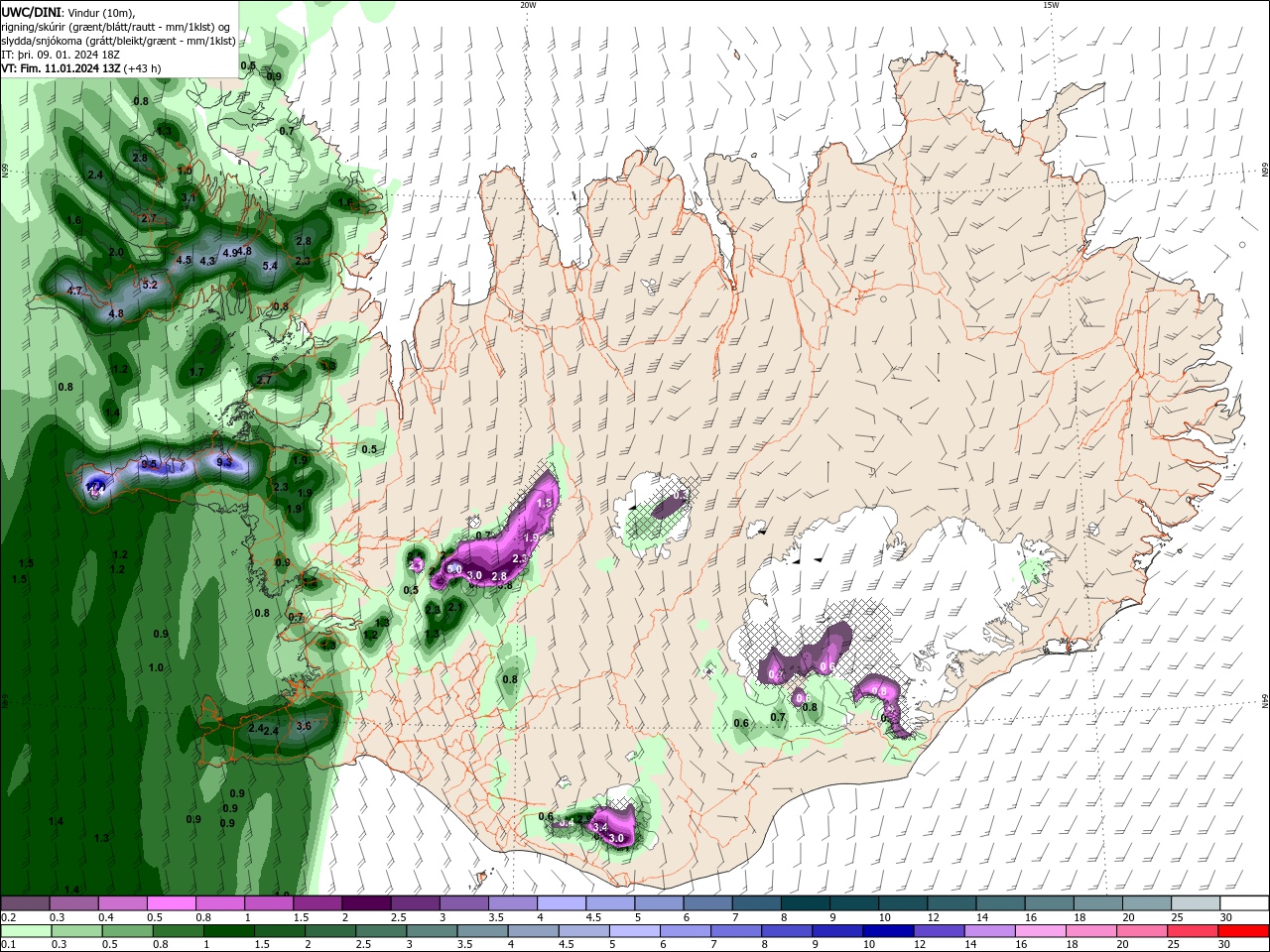The image size is (1270, 952).
Task: Select the bright pink 0.5–0.8 swatch in upper legend
Action: point(171,903)
